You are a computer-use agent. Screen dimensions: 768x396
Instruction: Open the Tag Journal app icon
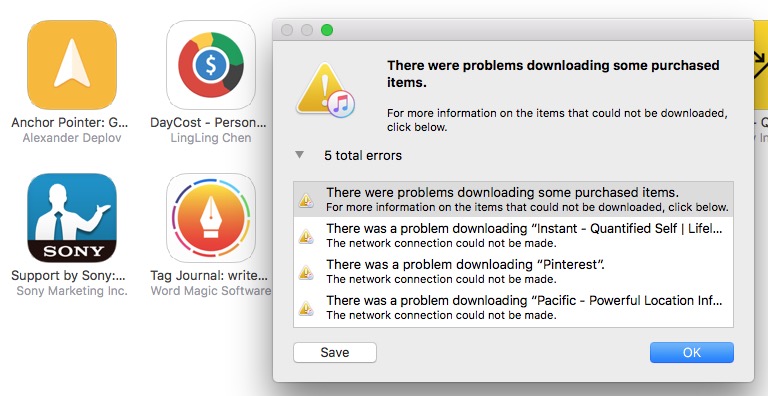[x=211, y=218]
